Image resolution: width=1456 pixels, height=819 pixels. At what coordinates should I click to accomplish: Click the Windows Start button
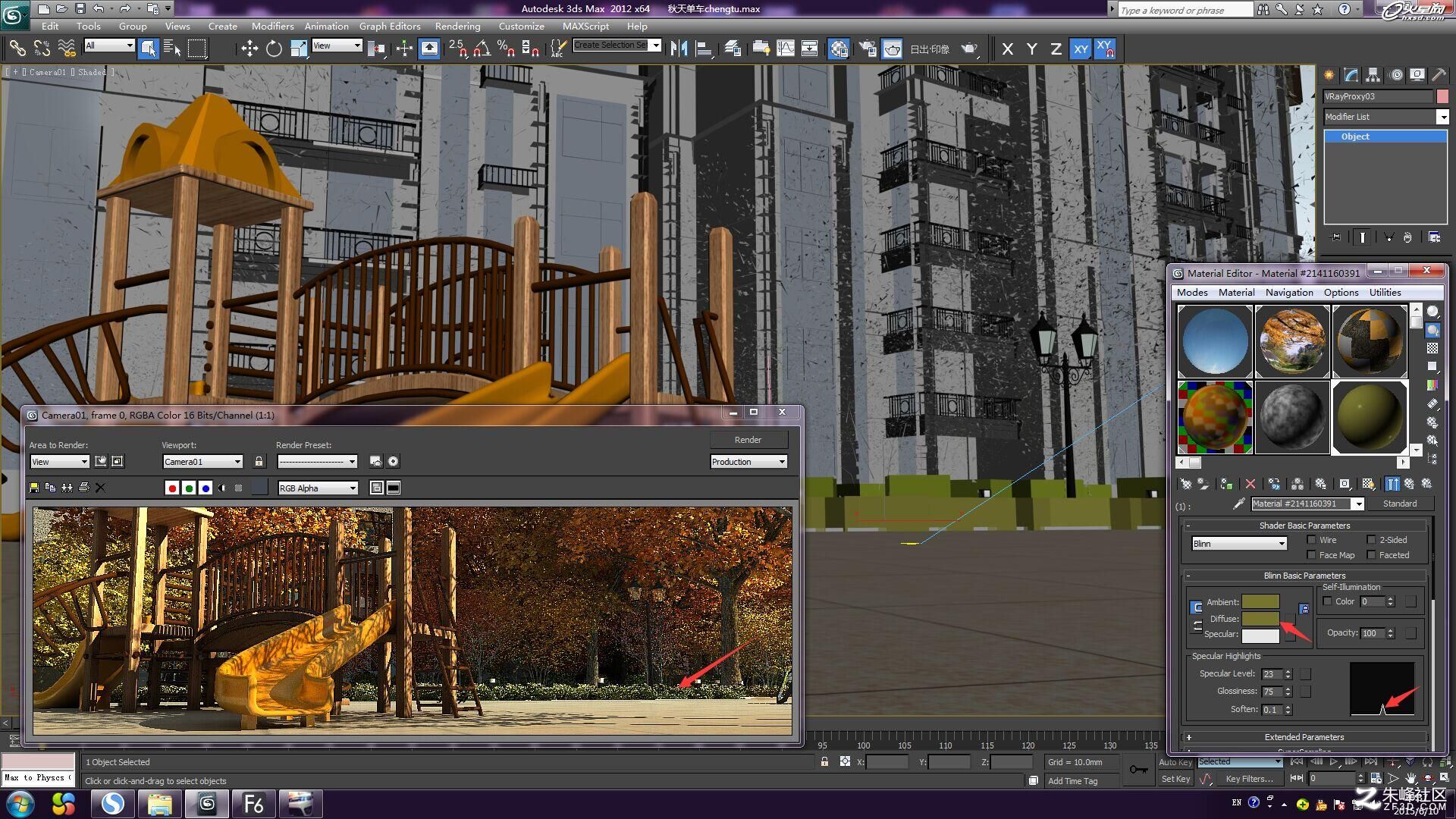[x=20, y=803]
